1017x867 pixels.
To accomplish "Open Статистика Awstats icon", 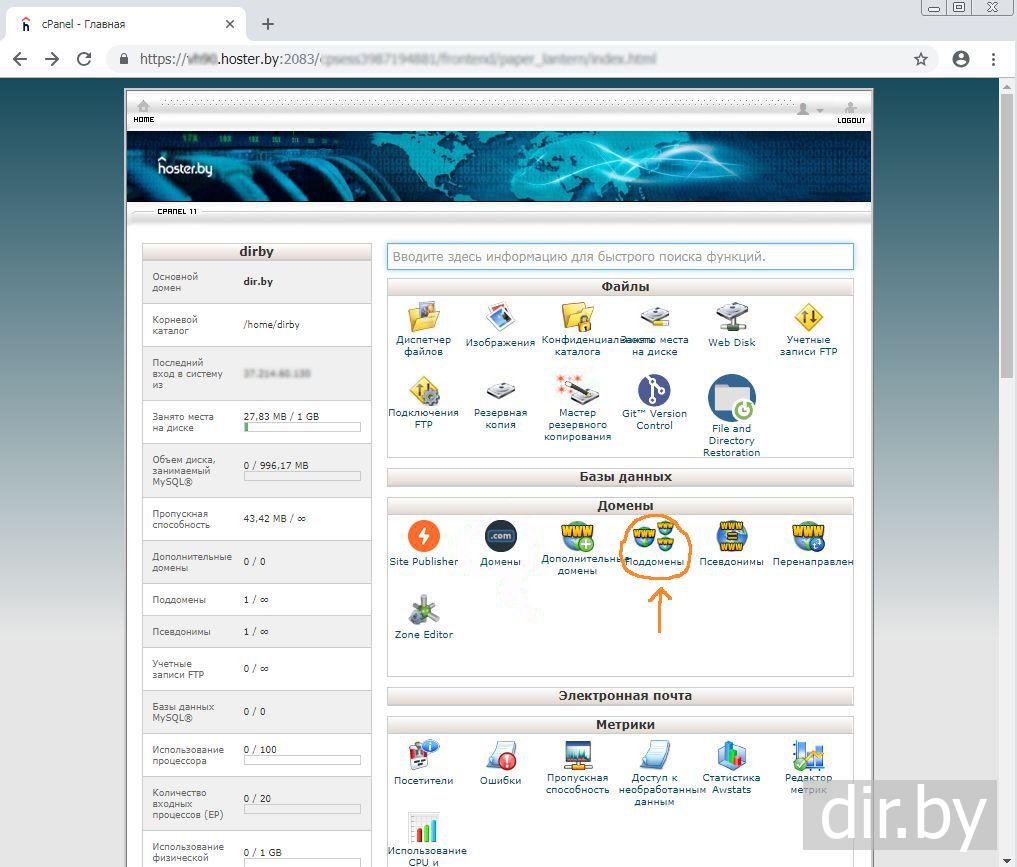I will [x=732, y=755].
